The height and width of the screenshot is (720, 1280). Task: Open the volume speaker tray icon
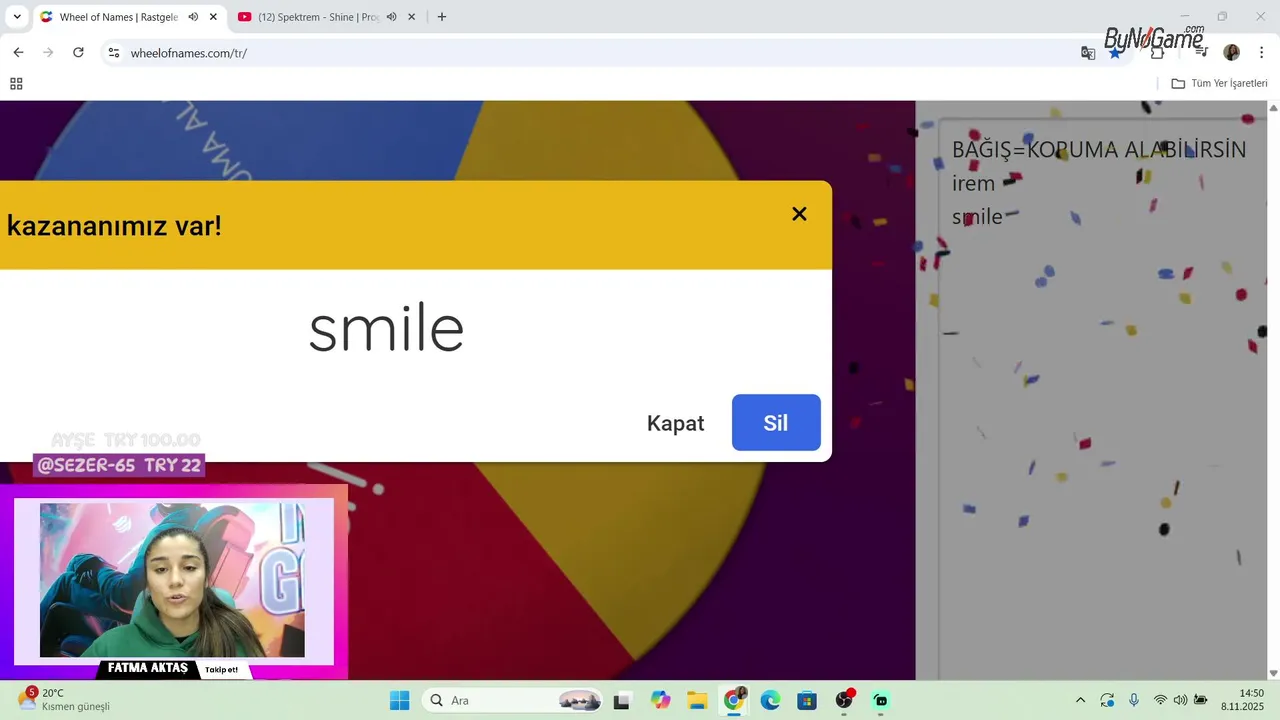[x=1180, y=700]
